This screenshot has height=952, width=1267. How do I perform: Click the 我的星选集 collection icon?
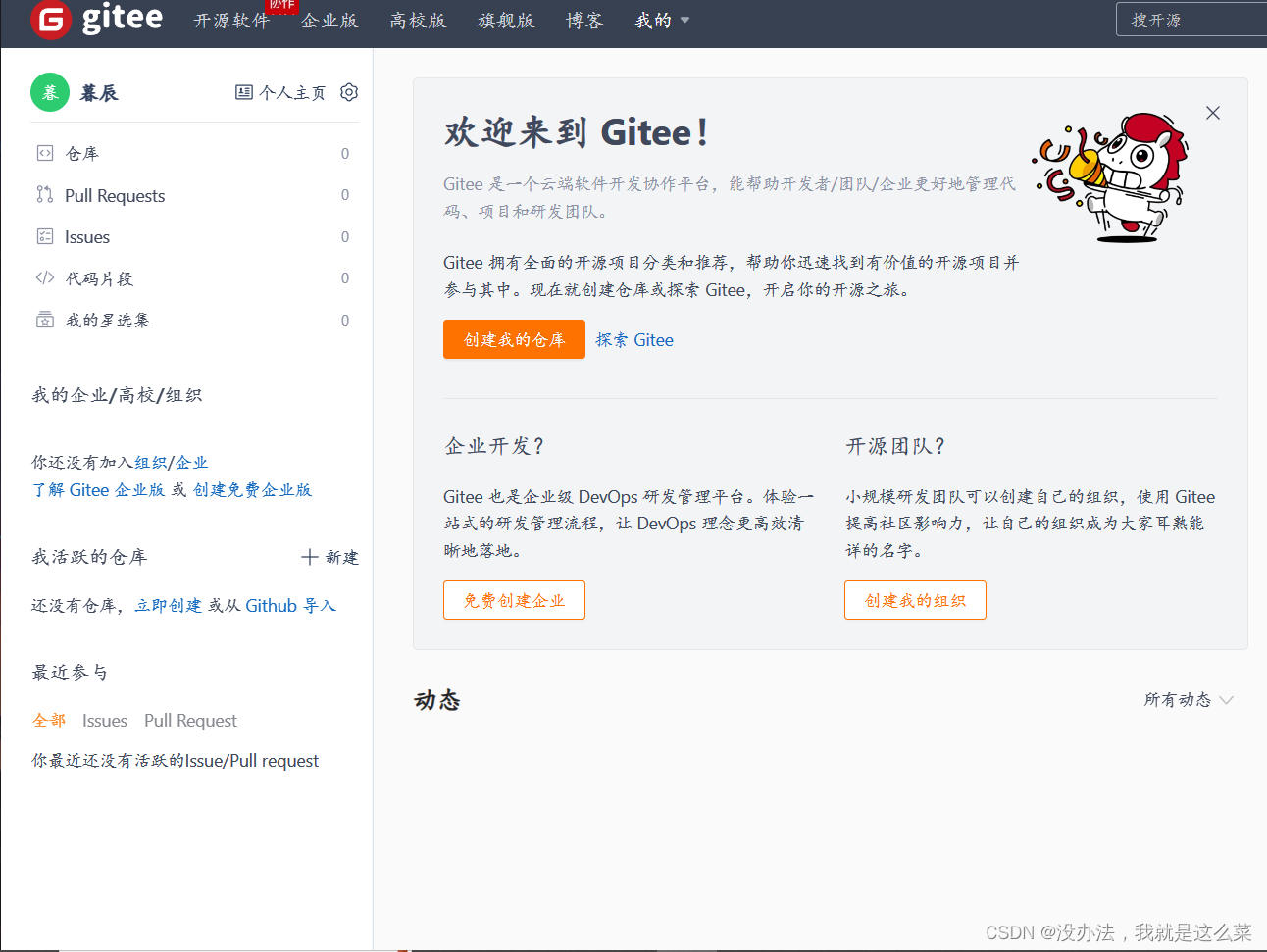(45, 320)
